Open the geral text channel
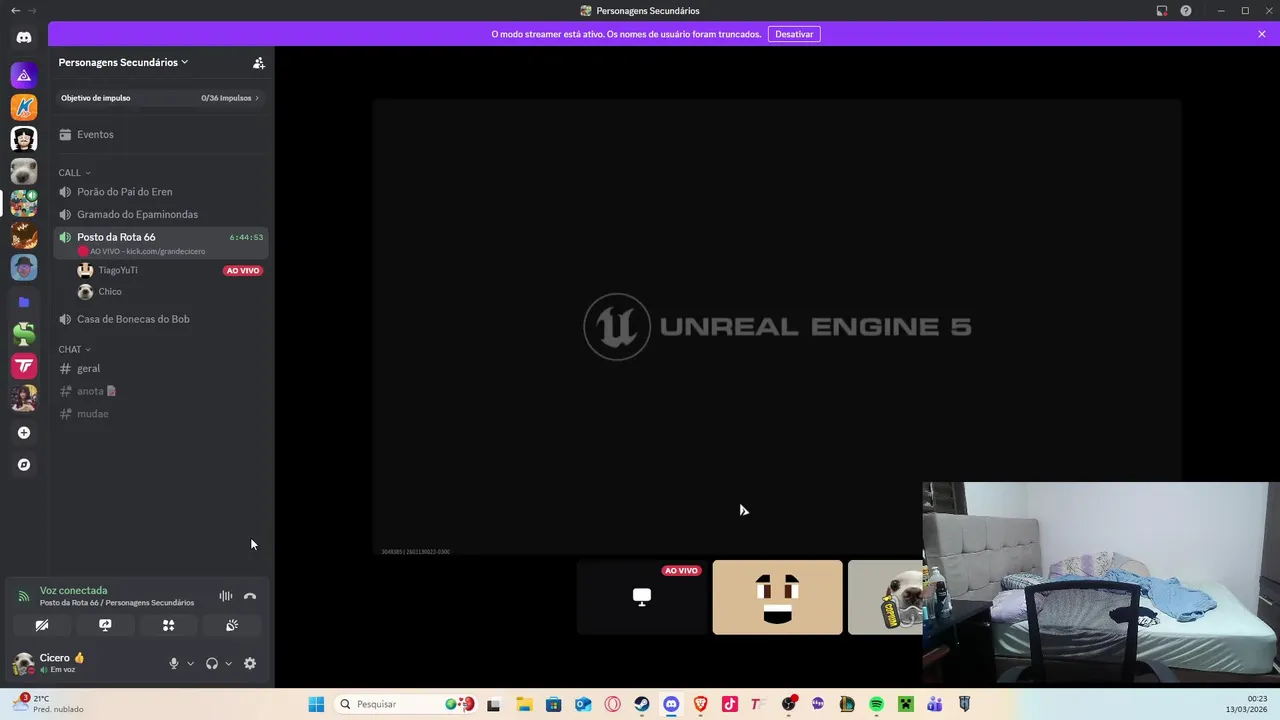This screenshot has width=1280, height=720. coord(160,368)
